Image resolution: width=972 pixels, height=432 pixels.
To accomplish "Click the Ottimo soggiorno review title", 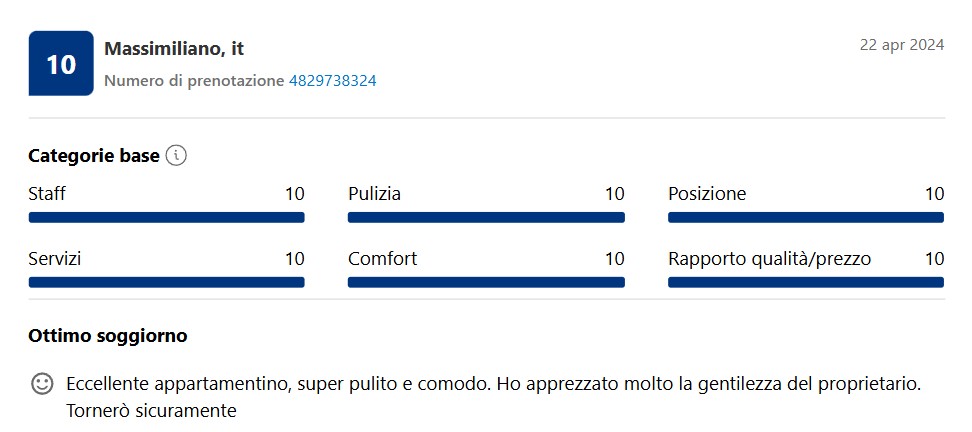I will (108, 337).
